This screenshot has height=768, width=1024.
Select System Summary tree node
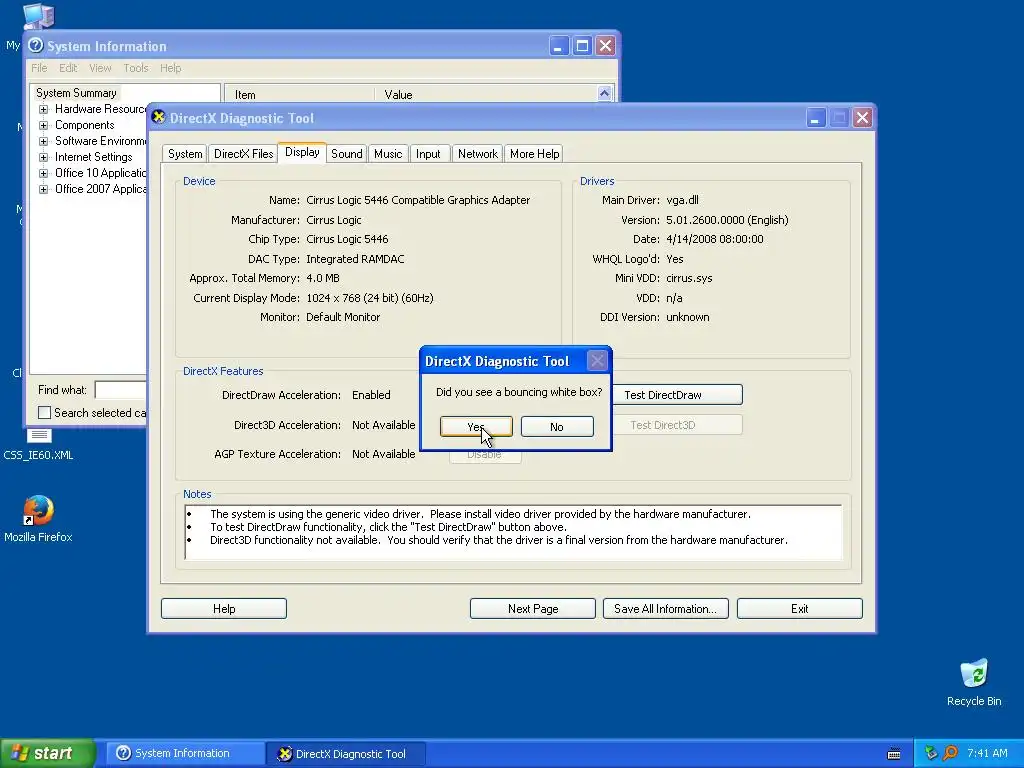pos(76,93)
